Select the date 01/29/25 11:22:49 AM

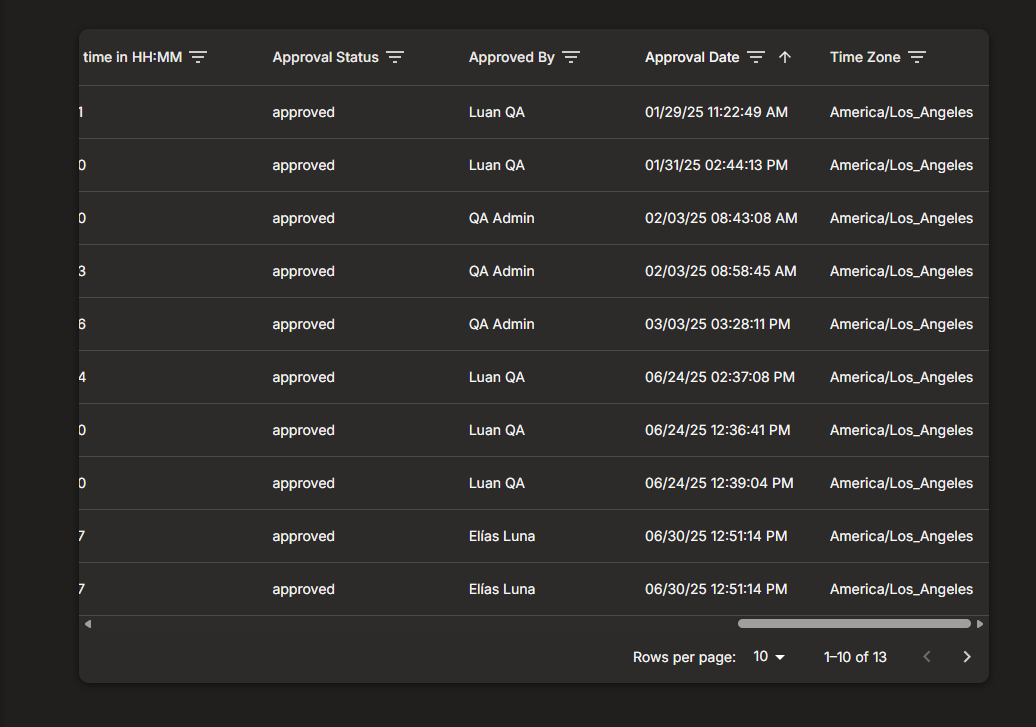click(x=716, y=112)
